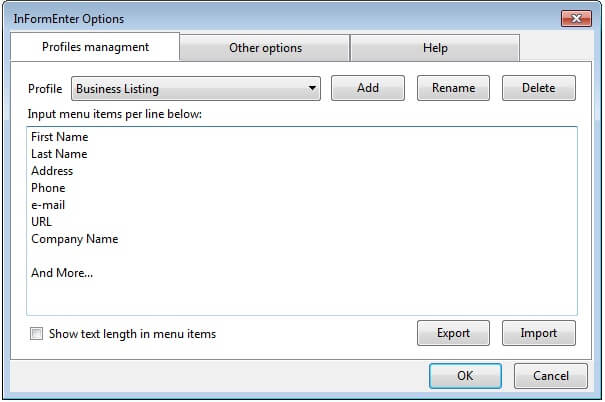The height and width of the screenshot is (402, 605).
Task: Click the URL line in the list
Action: (42, 222)
